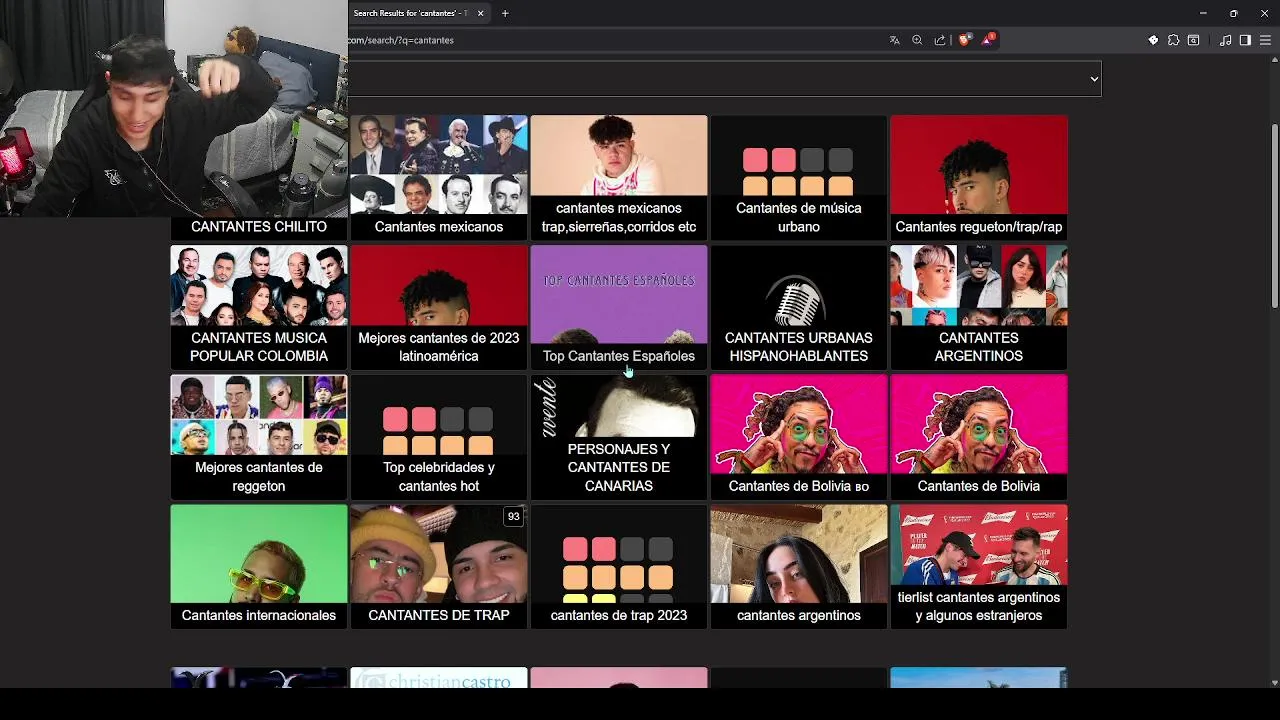Click the address bar URL field

pyautogui.click(x=610, y=40)
